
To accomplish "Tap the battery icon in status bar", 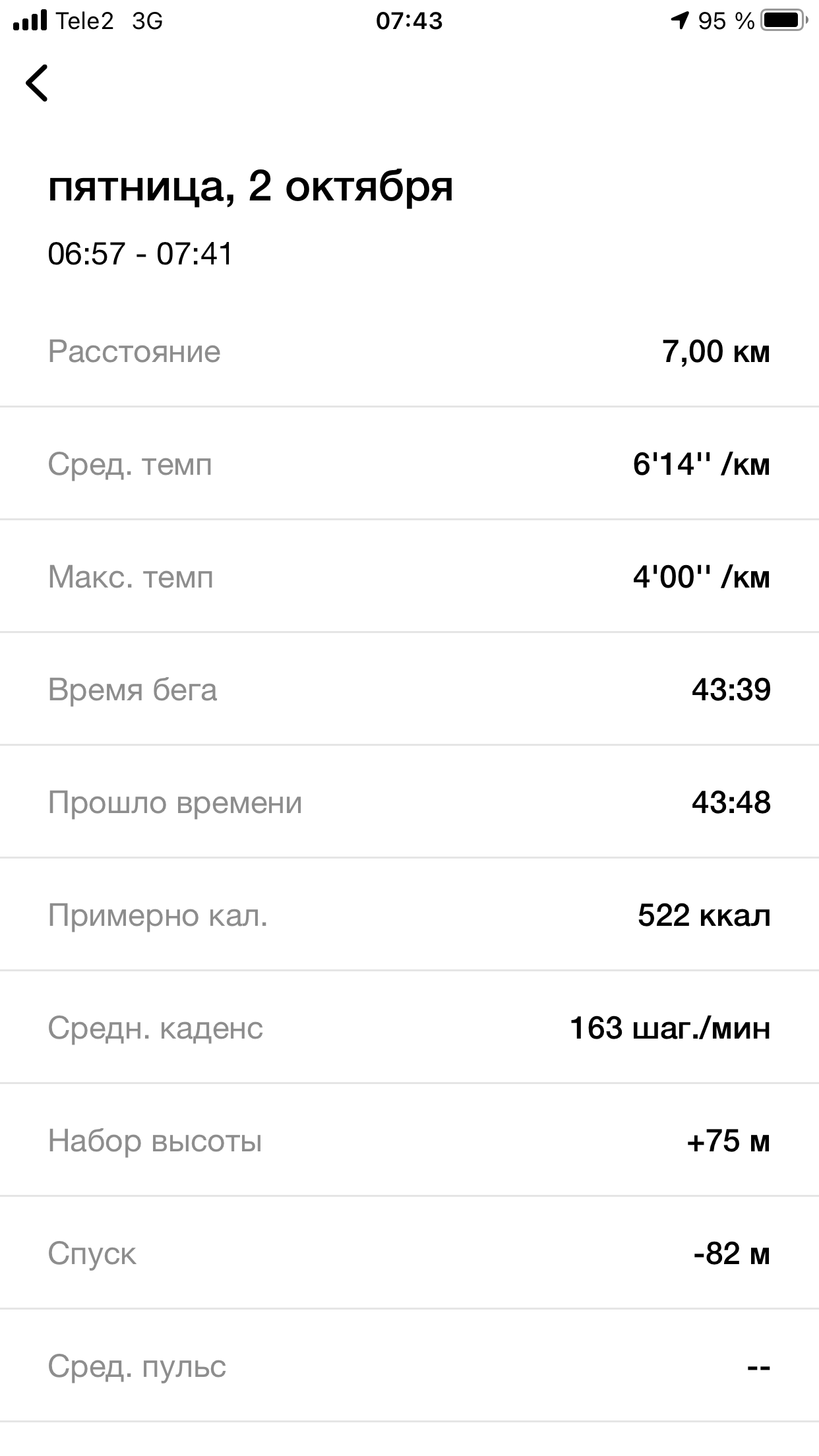I will (x=783, y=21).
